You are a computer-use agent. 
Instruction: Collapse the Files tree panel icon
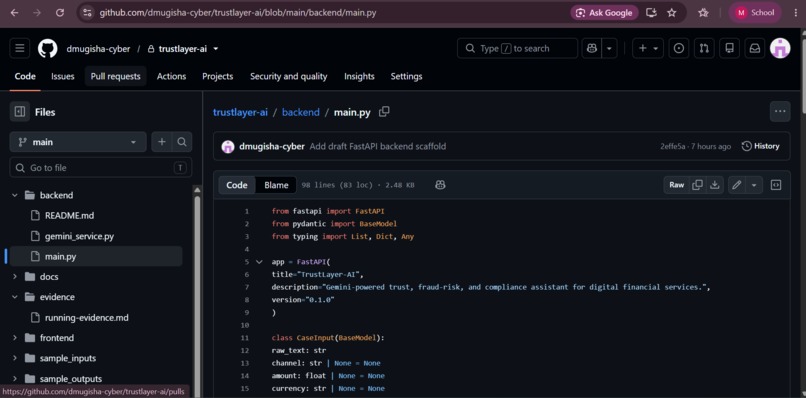[20, 112]
